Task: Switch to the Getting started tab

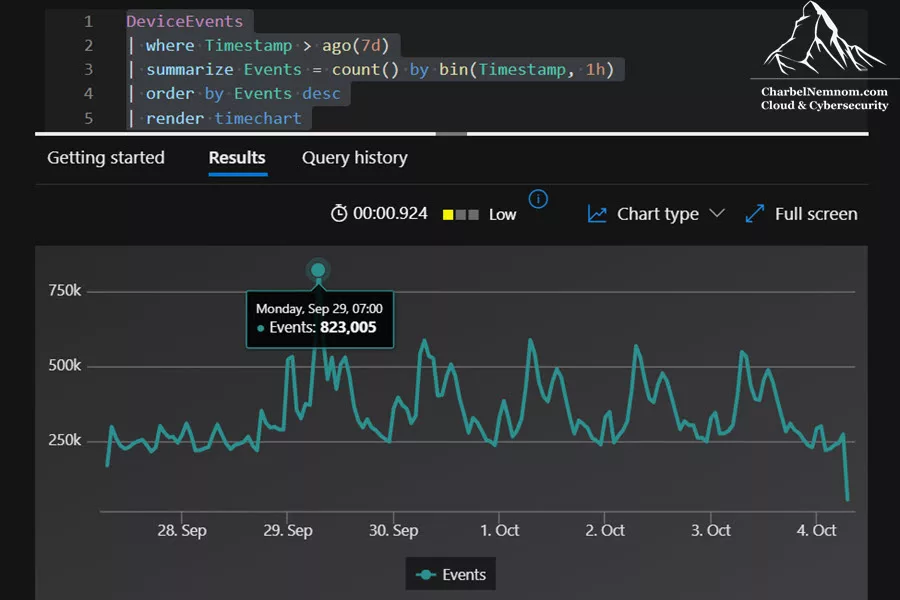Action: tap(106, 157)
